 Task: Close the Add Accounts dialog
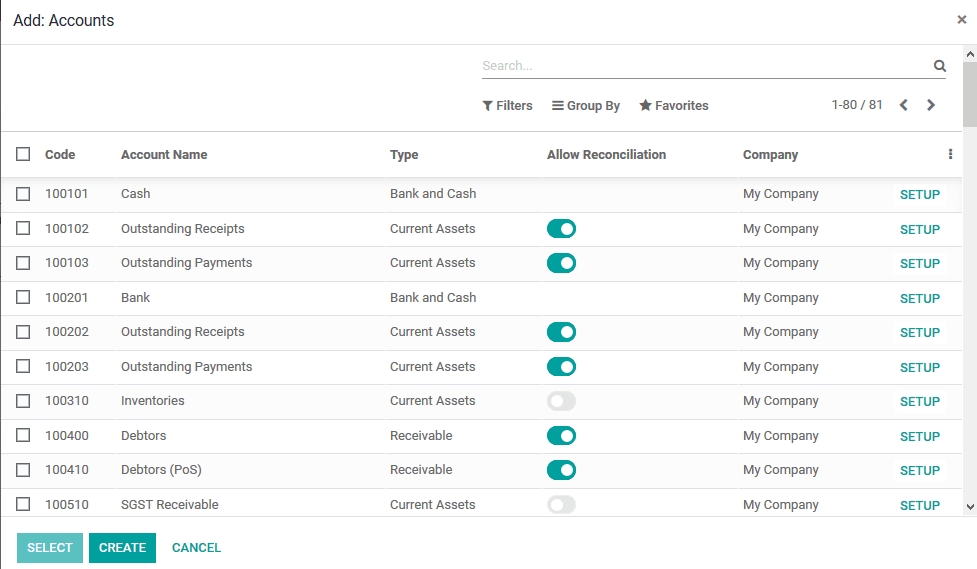[x=961, y=19]
